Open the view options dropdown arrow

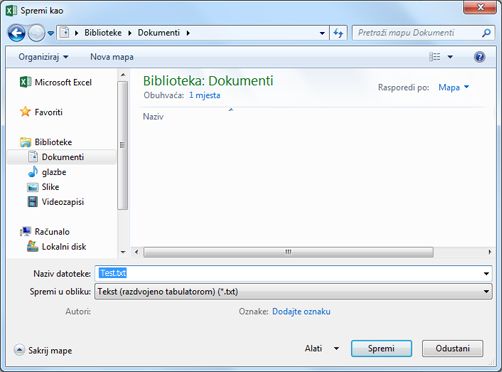point(450,57)
